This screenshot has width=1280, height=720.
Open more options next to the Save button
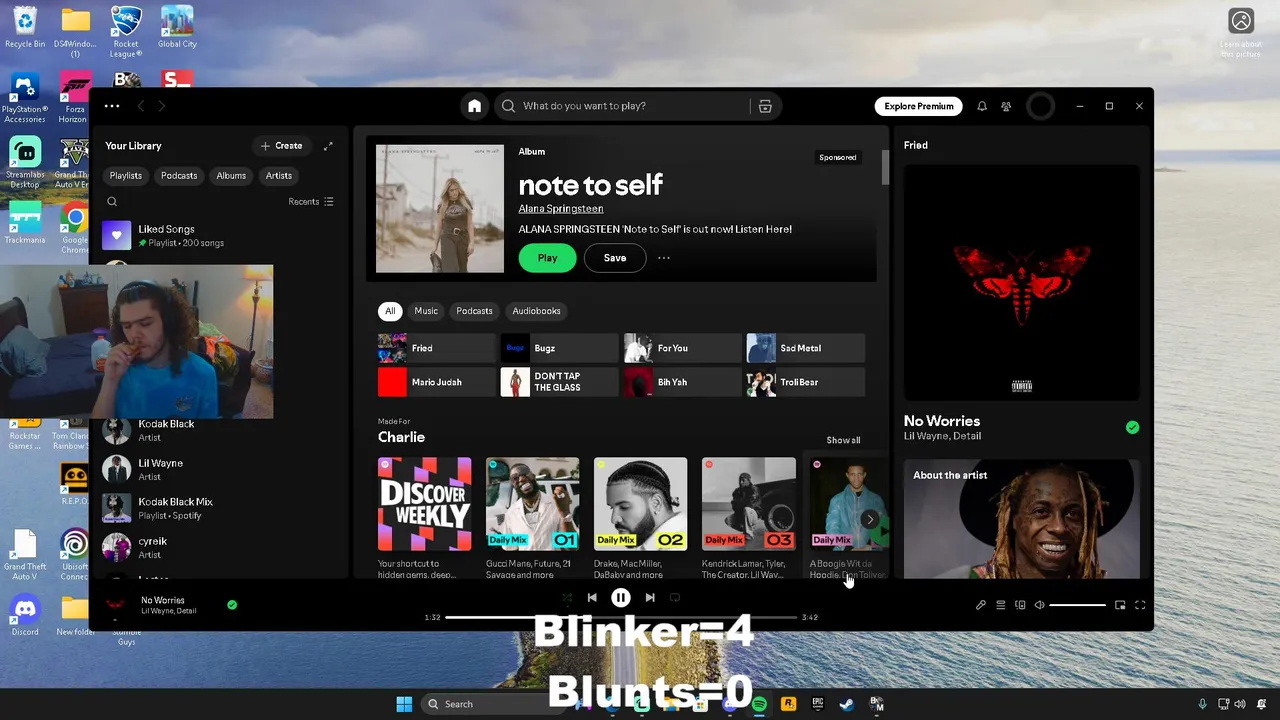664,258
